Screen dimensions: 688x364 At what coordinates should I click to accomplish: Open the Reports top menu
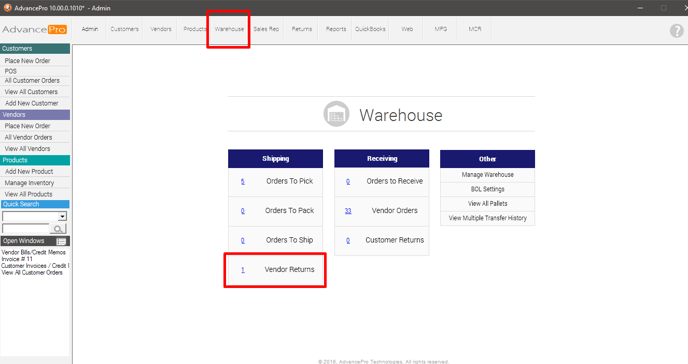pyautogui.click(x=336, y=29)
